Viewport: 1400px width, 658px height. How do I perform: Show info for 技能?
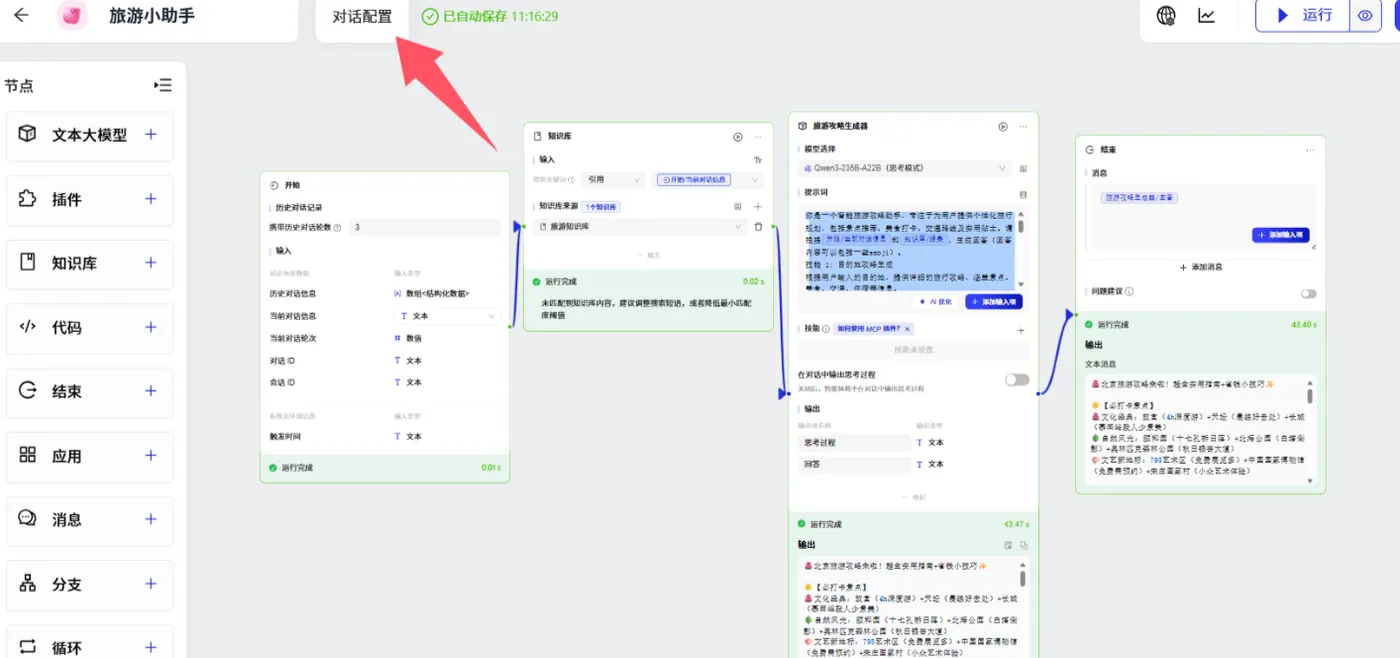(x=825, y=329)
